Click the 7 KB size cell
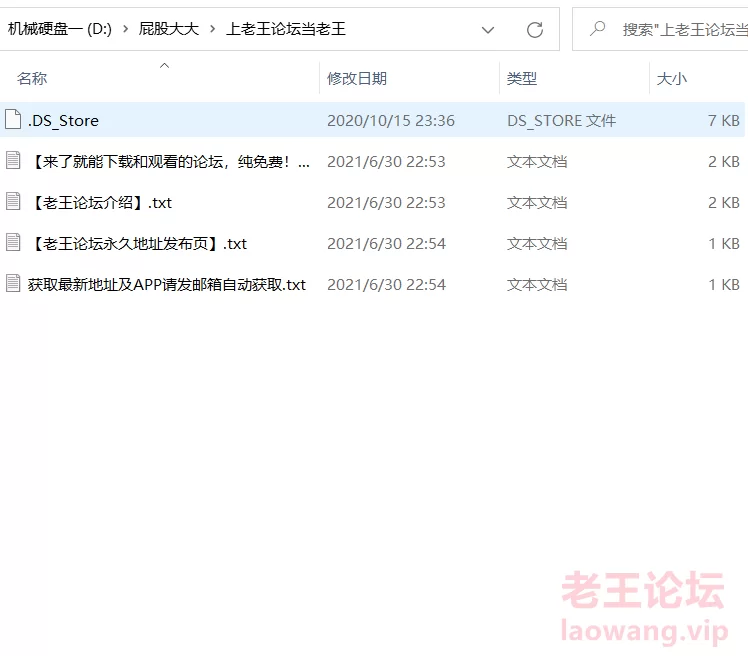The image size is (748, 656). coord(724,121)
